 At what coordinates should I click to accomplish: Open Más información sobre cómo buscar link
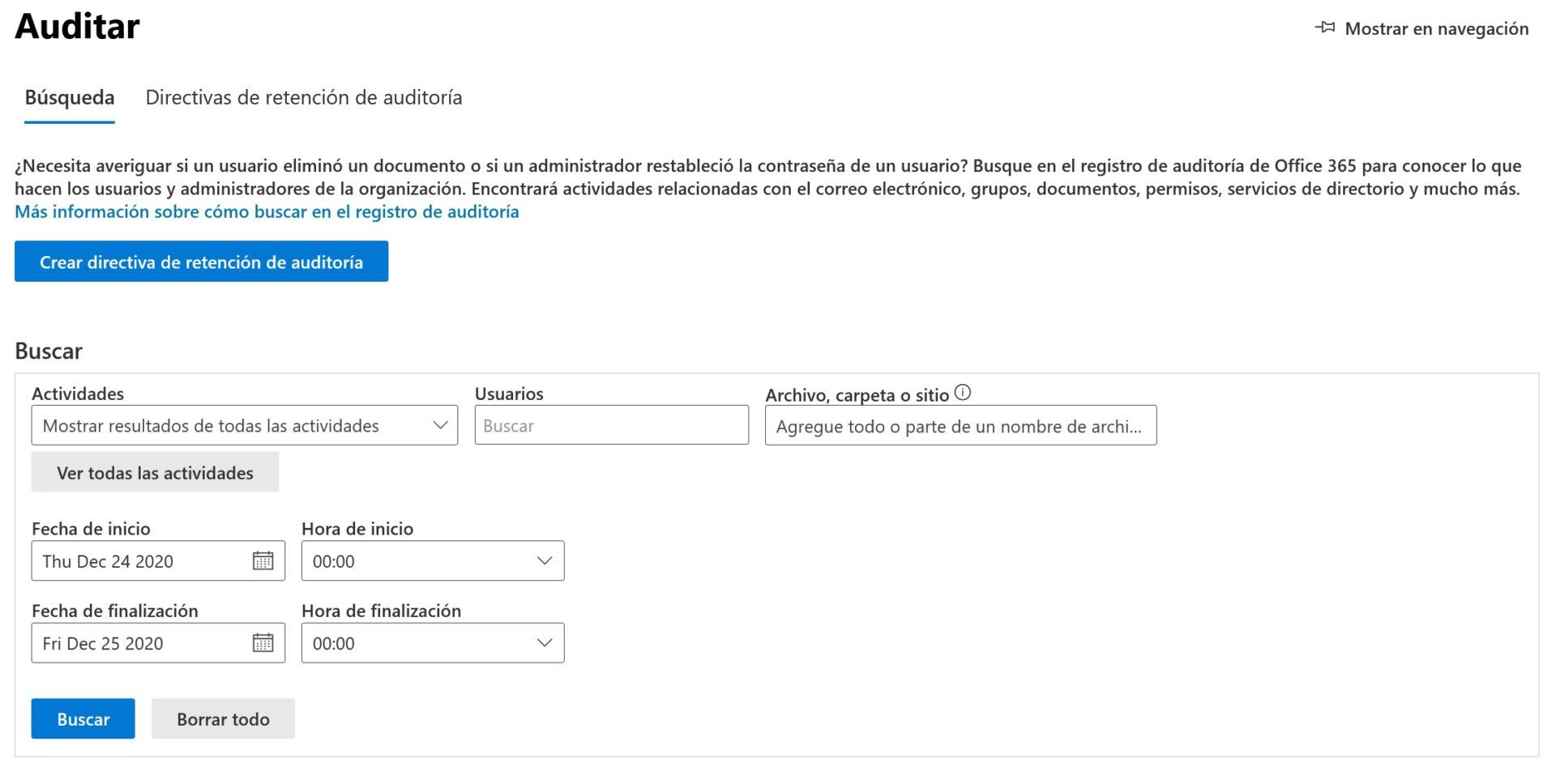click(x=266, y=211)
